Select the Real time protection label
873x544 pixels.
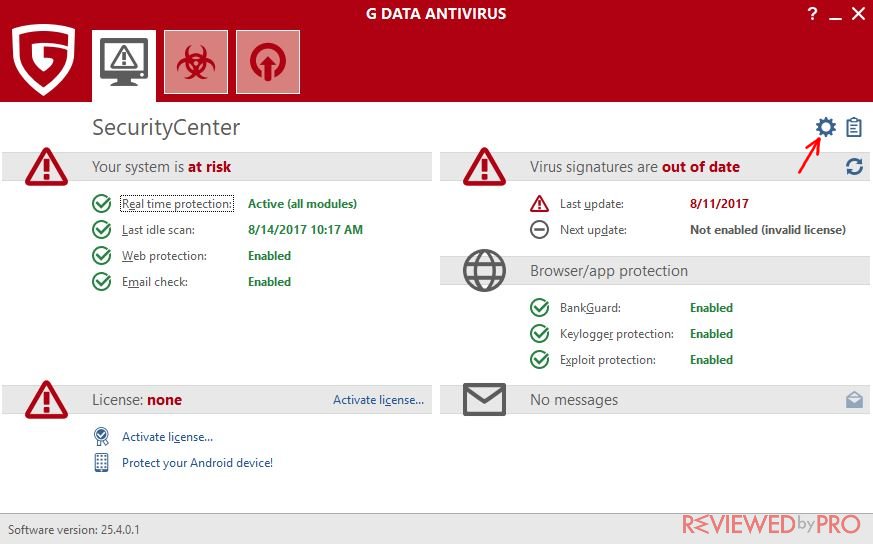(177, 204)
